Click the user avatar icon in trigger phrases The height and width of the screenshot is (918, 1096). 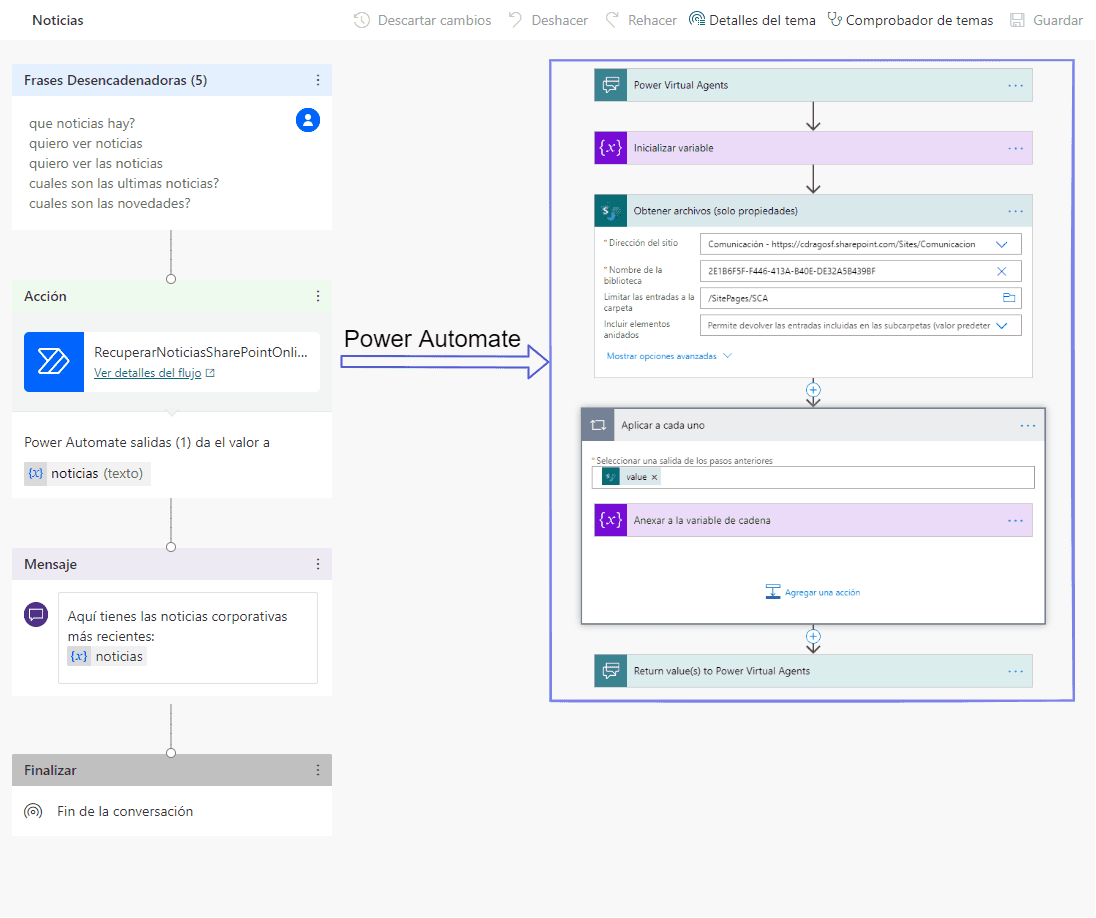coord(308,120)
